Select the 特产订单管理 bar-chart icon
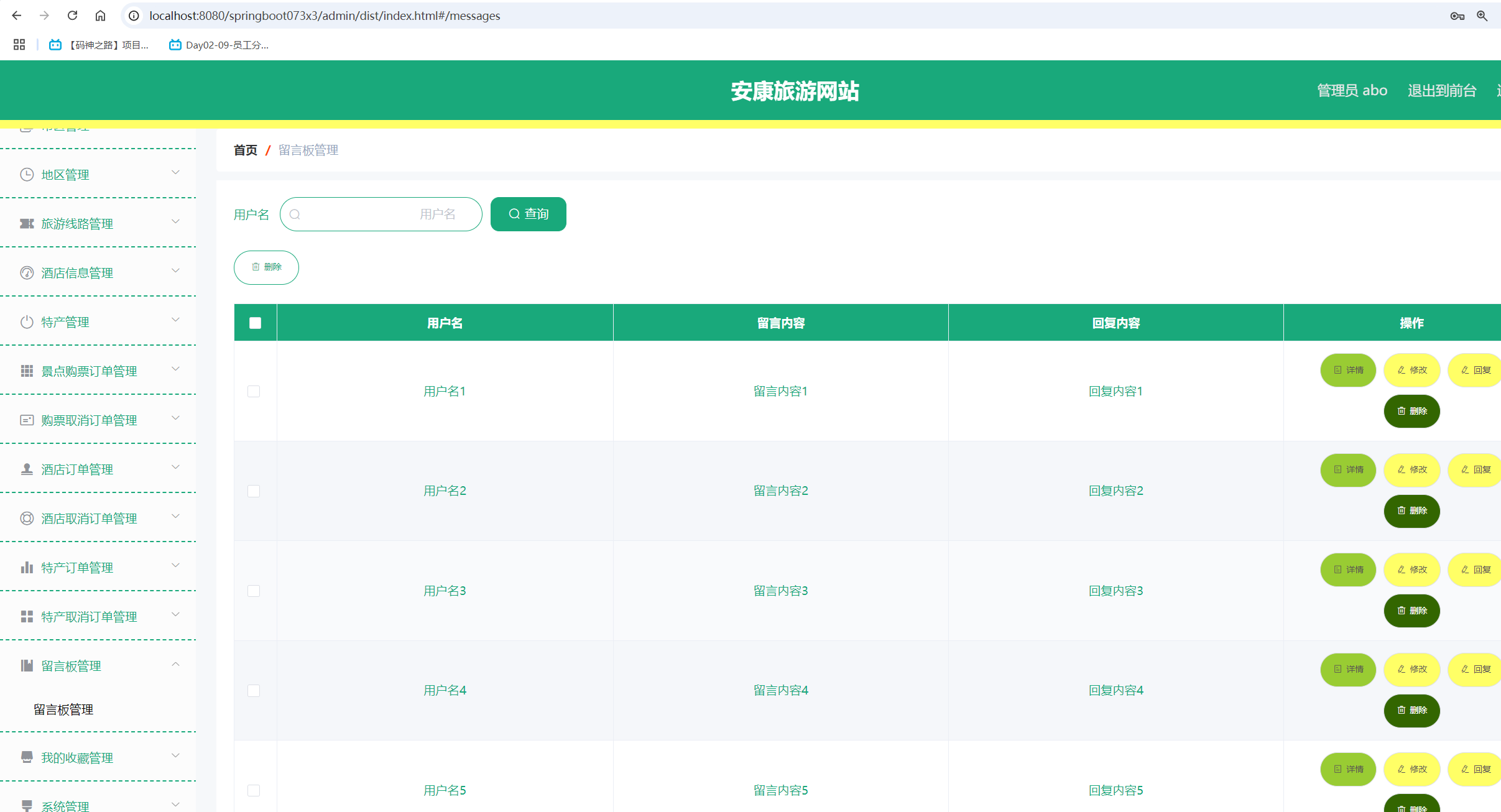The width and height of the screenshot is (1501, 812). click(26, 567)
